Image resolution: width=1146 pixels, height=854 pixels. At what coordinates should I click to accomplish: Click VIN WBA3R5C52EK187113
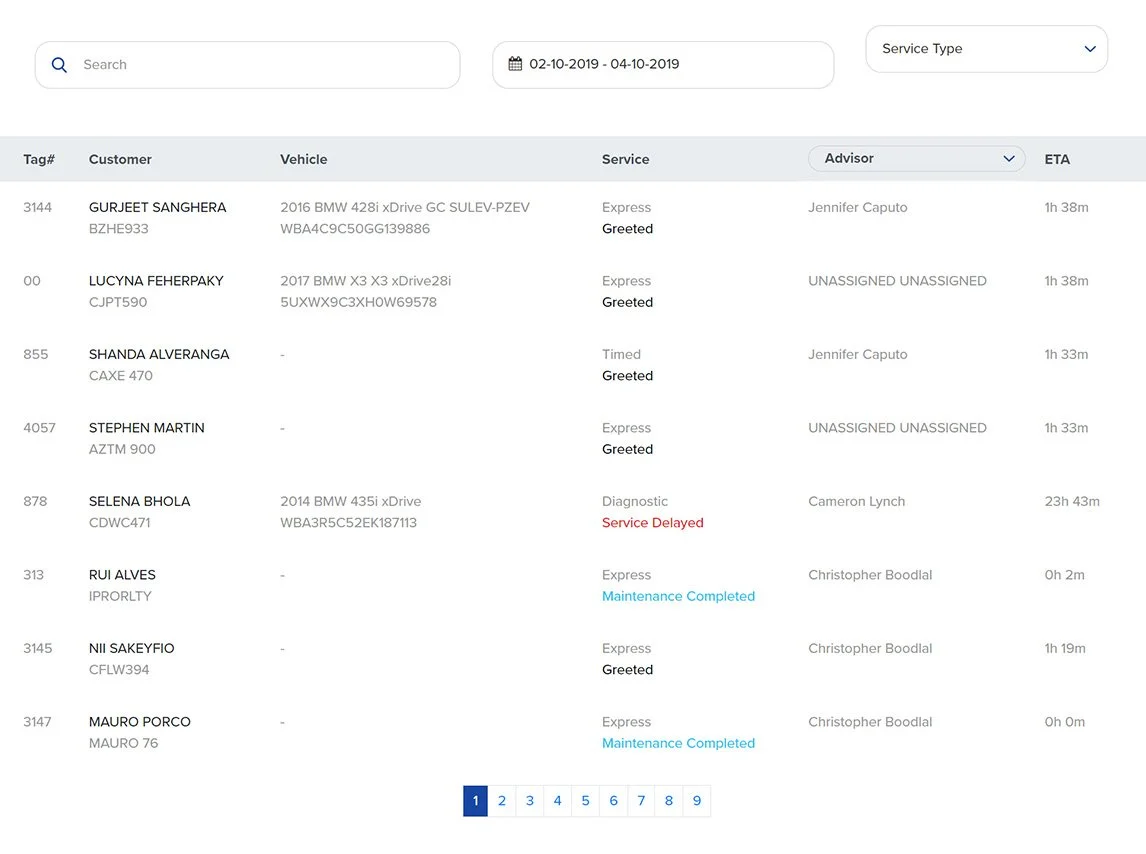(349, 523)
